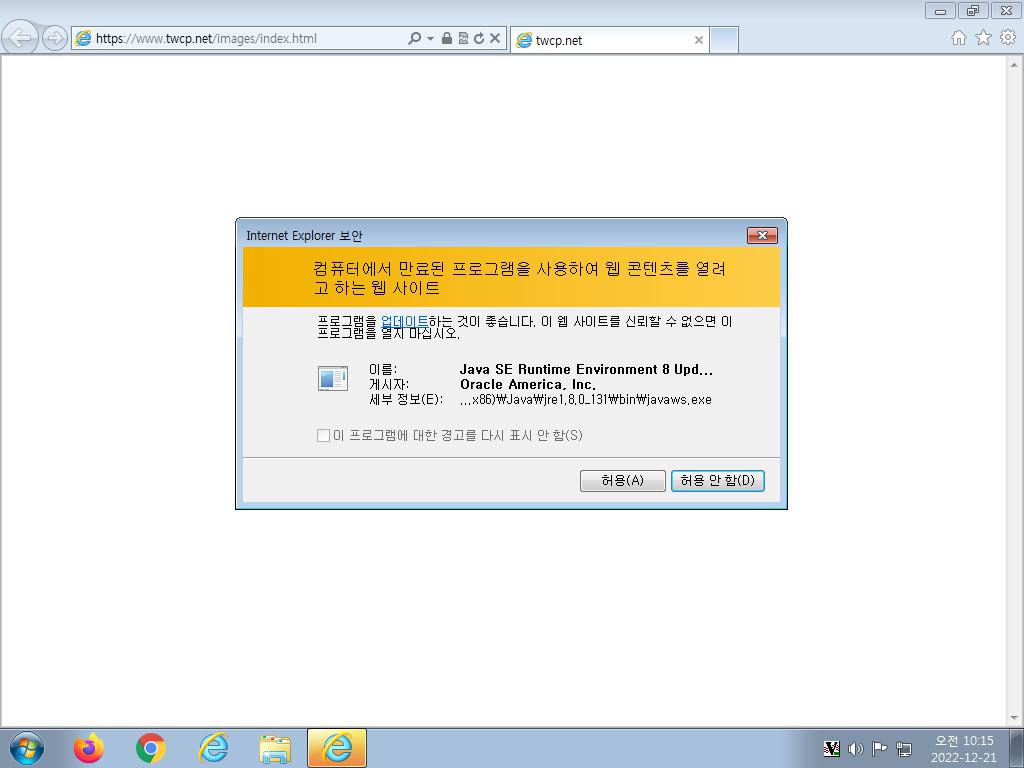Open the Windows Start menu
Screen dimensions: 1024x768
[27, 748]
